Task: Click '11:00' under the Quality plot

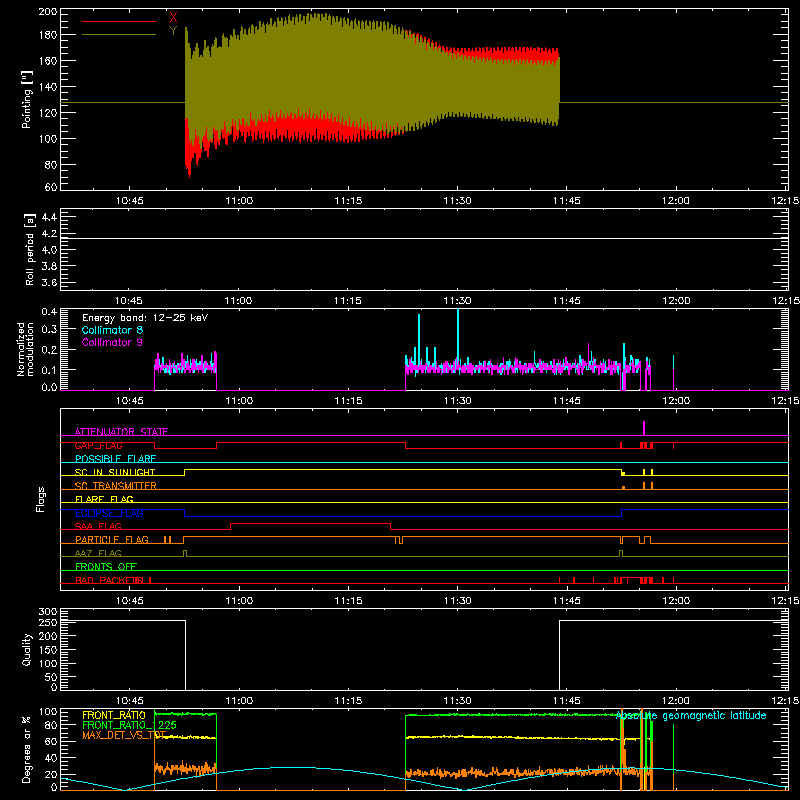Action: [239, 701]
